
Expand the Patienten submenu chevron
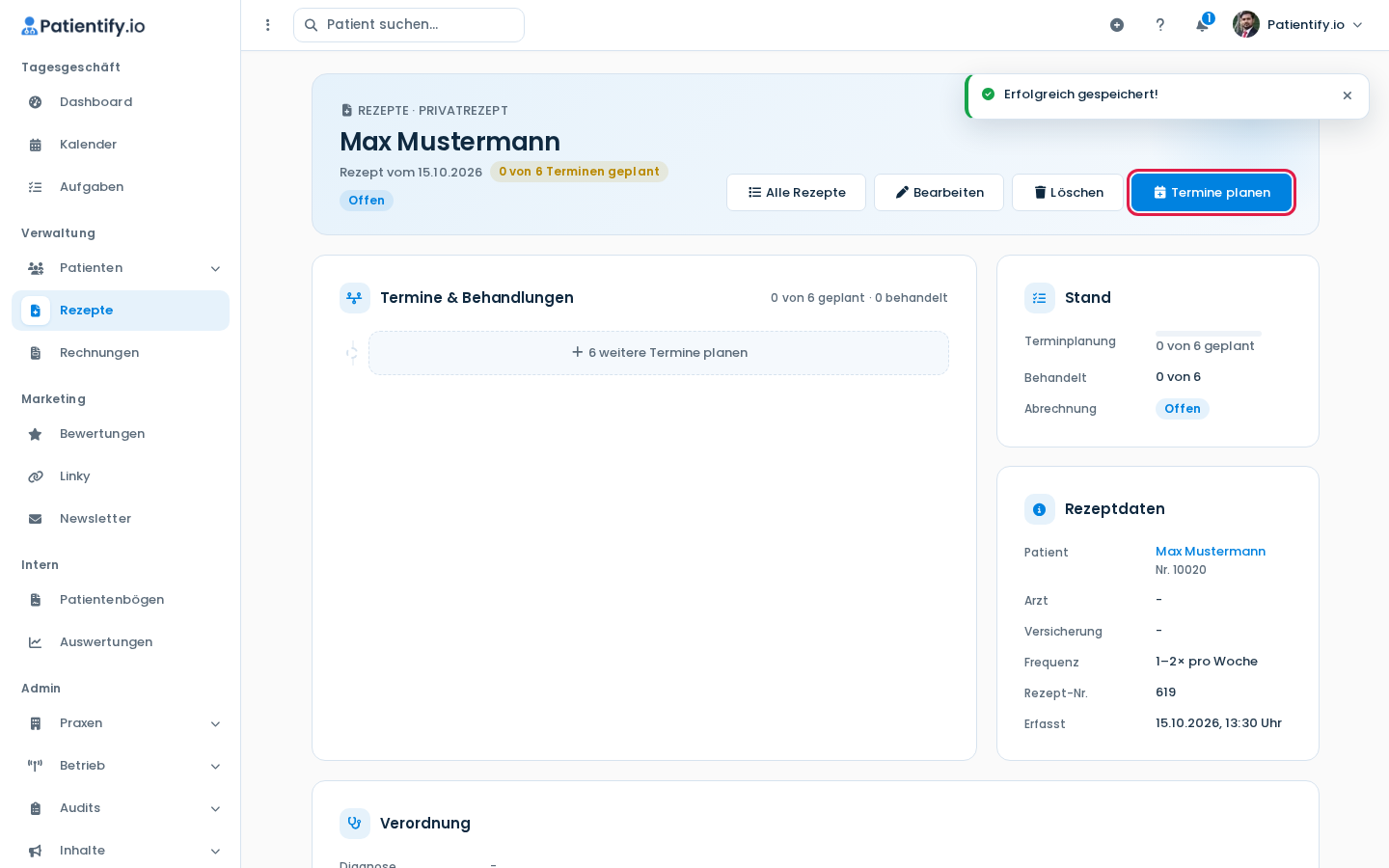[215, 269]
